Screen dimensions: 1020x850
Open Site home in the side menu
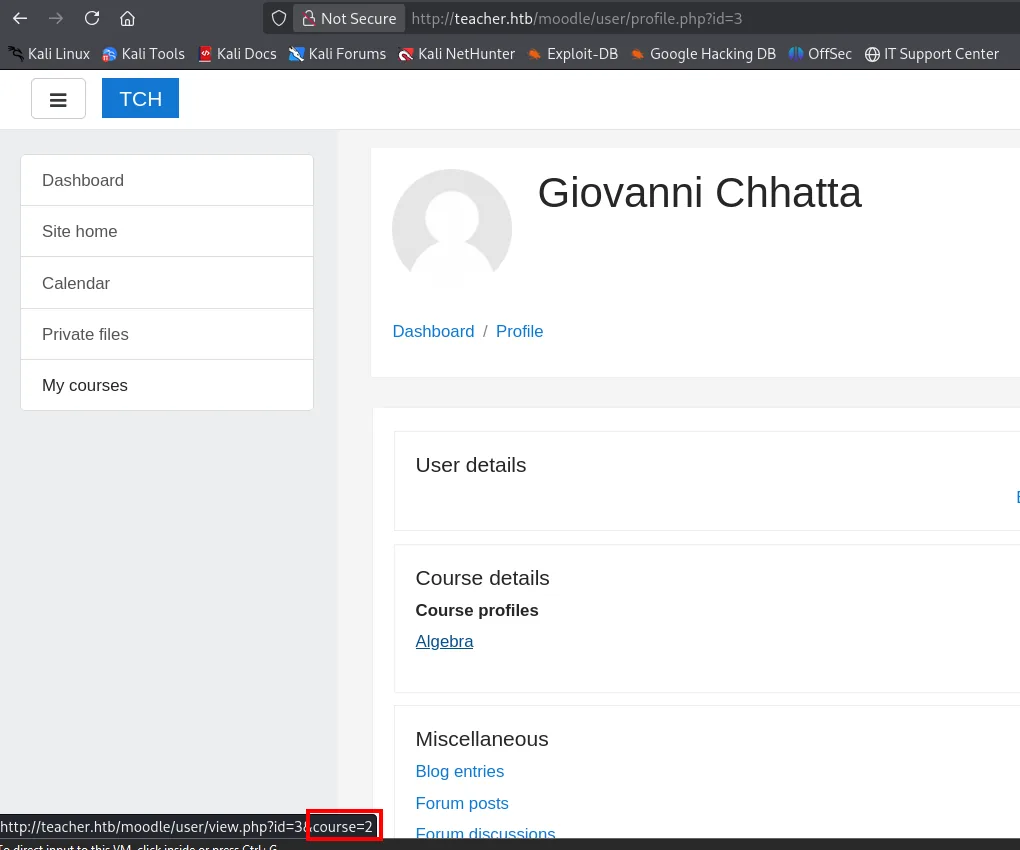[167, 232]
